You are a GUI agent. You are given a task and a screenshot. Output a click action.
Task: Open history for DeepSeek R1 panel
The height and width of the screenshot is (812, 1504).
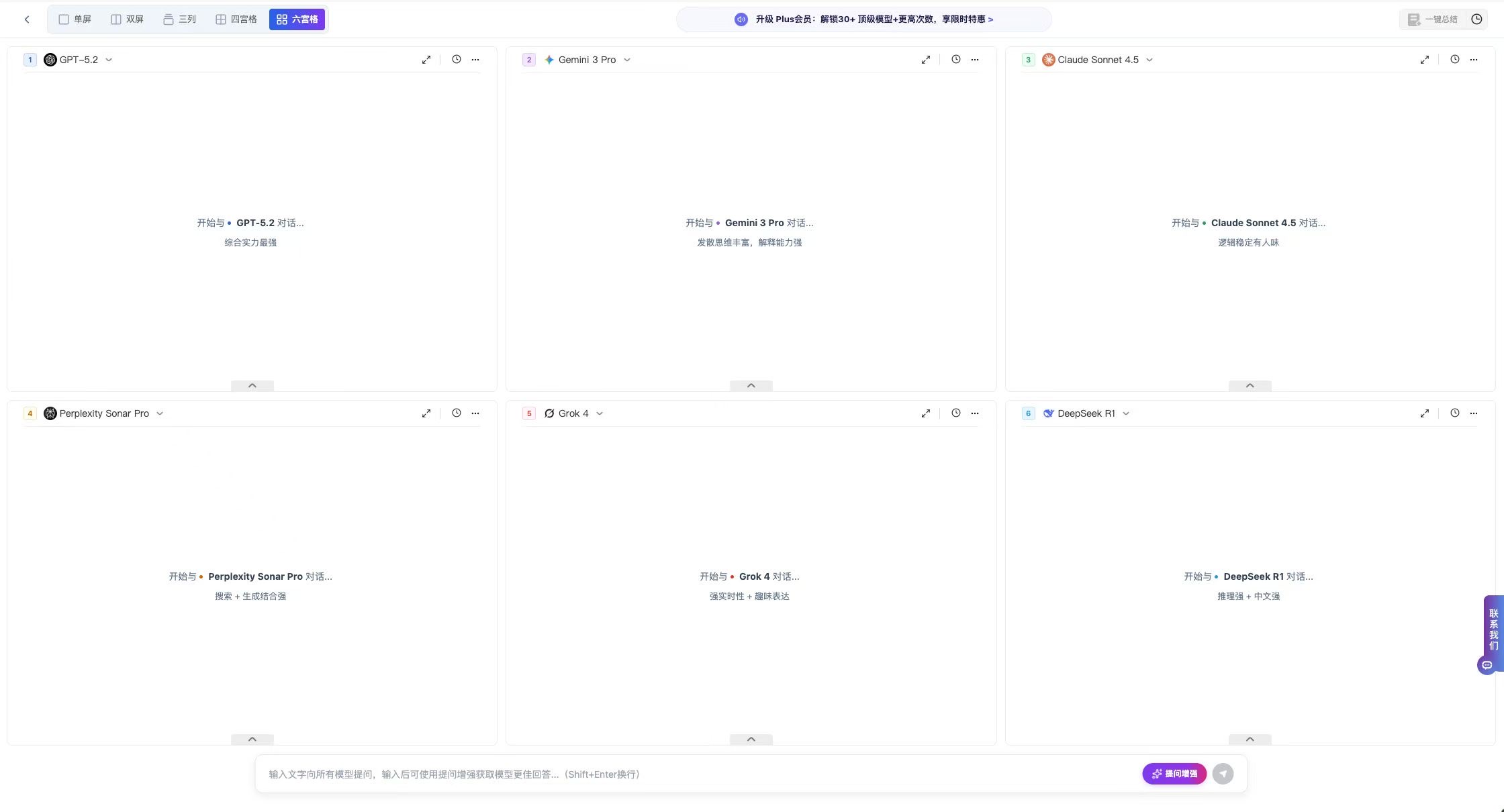click(1454, 413)
